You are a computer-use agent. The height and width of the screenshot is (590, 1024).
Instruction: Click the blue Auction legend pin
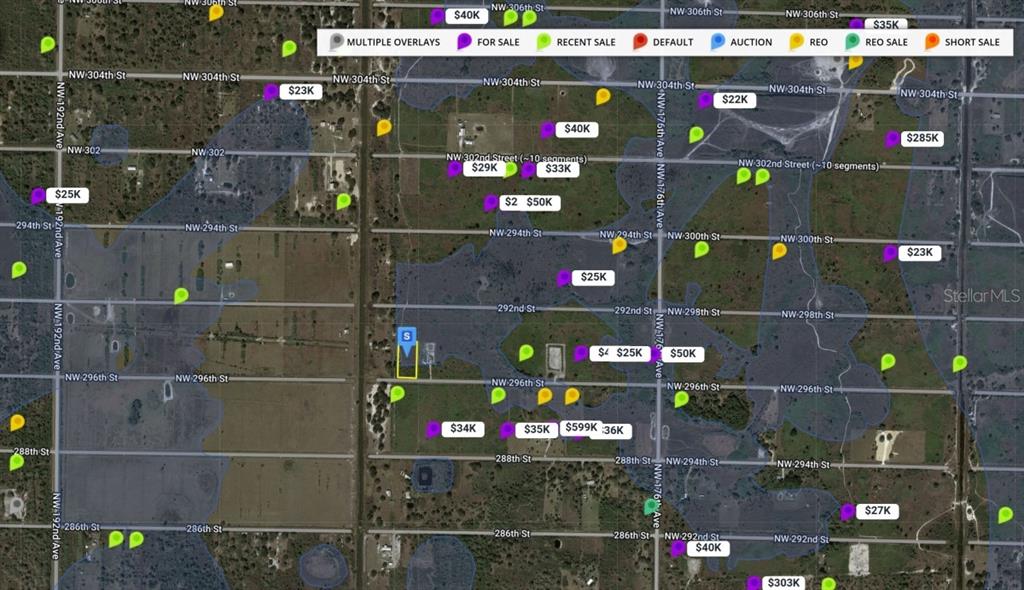pos(718,42)
